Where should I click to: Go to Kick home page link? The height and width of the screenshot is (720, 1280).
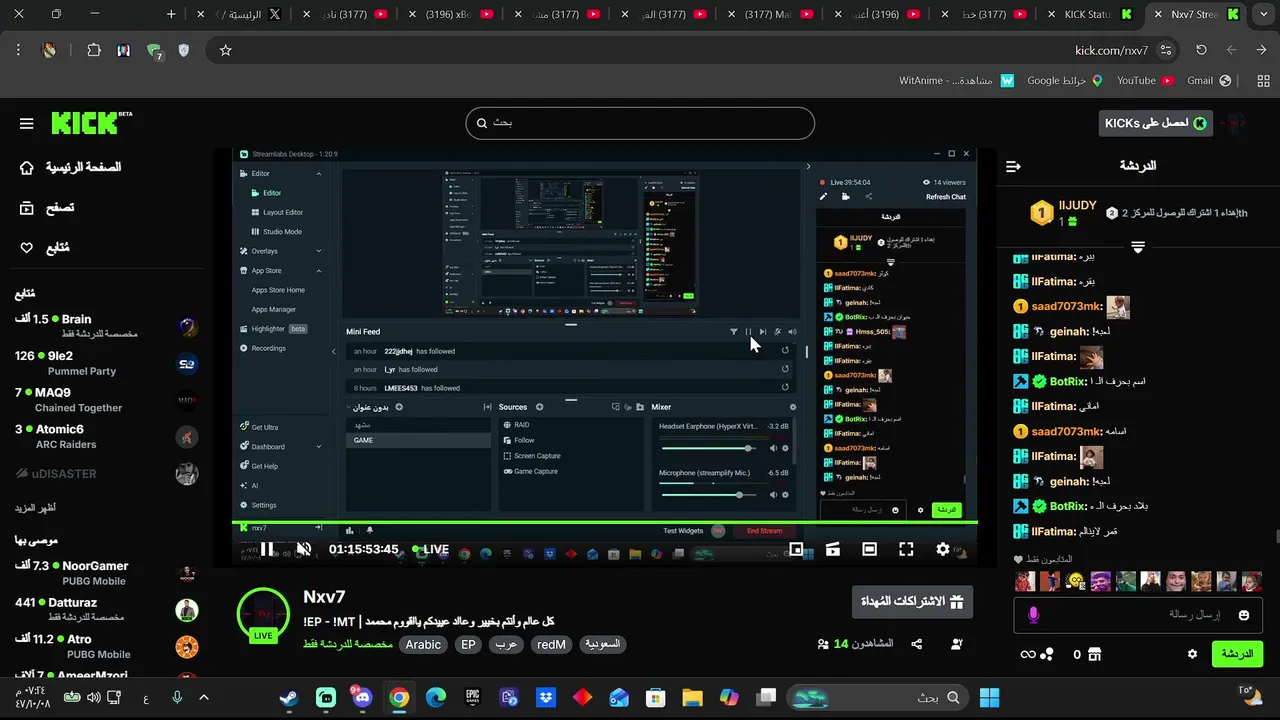pyautogui.click(x=70, y=167)
